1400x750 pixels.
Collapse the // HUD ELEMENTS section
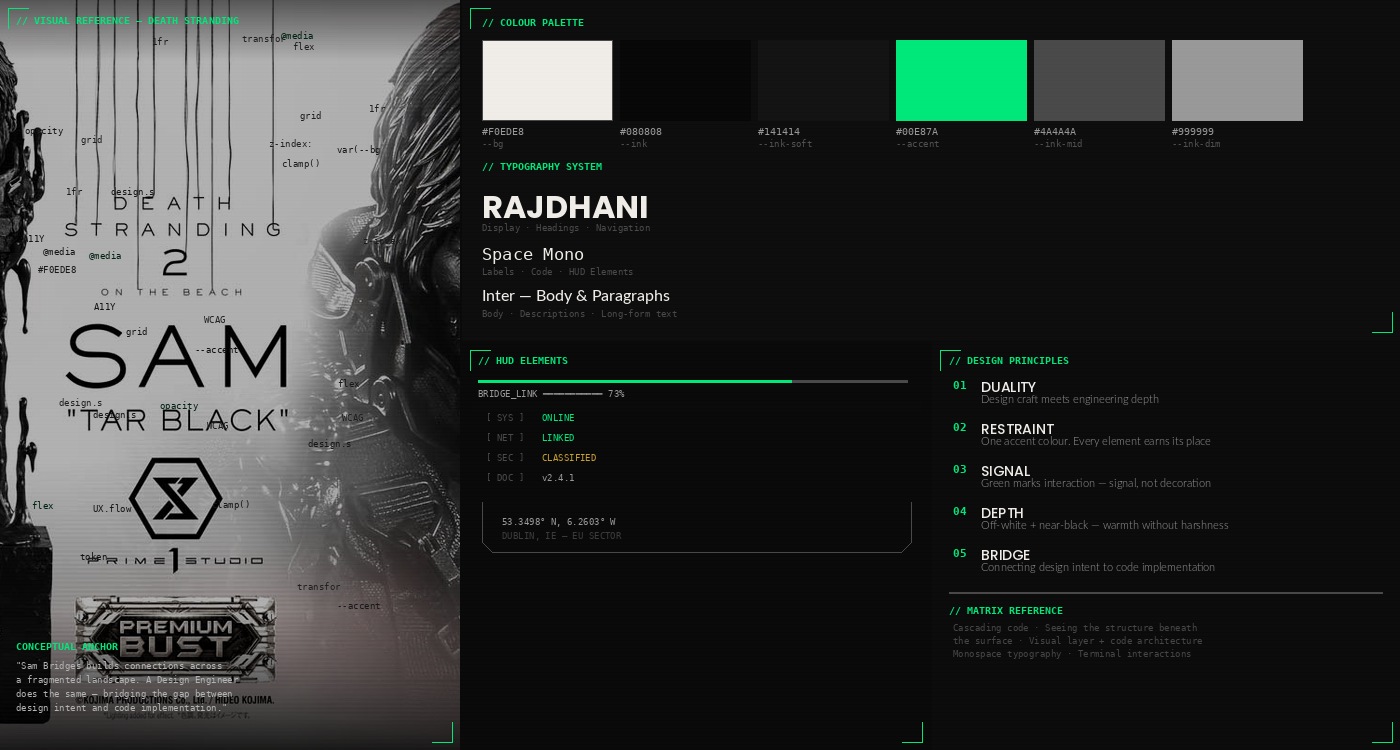[x=524, y=361]
